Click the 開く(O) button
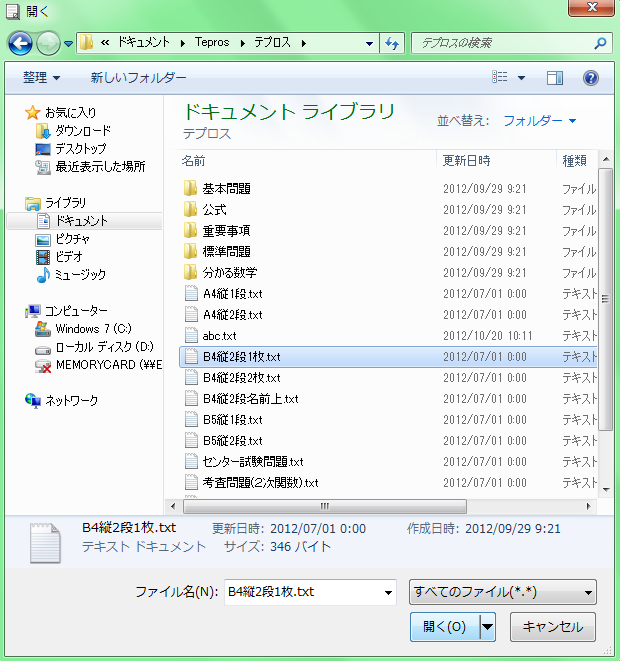Viewport: 620px width, 661px height. [445, 627]
